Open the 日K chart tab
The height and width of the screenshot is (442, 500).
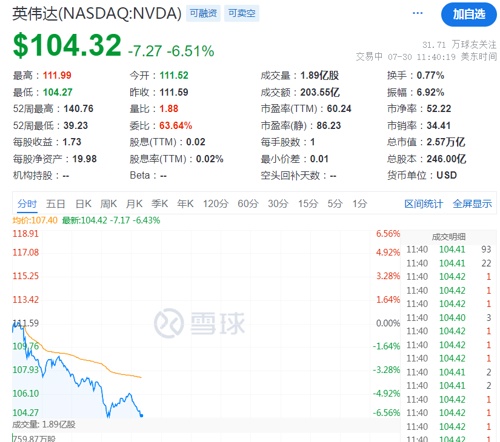pos(83,204)
